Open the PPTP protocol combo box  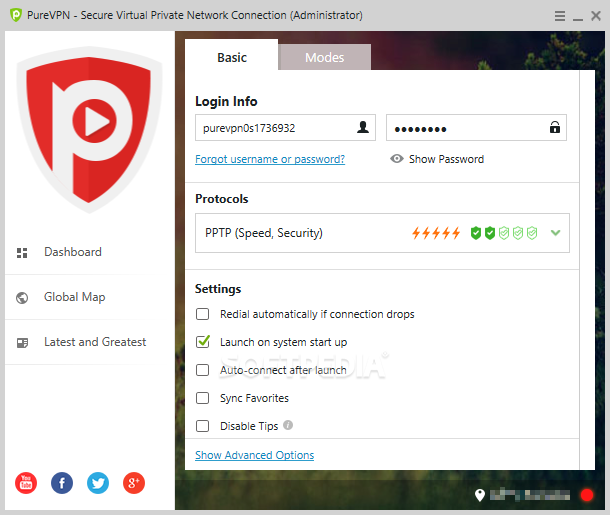tap(382, 233)
